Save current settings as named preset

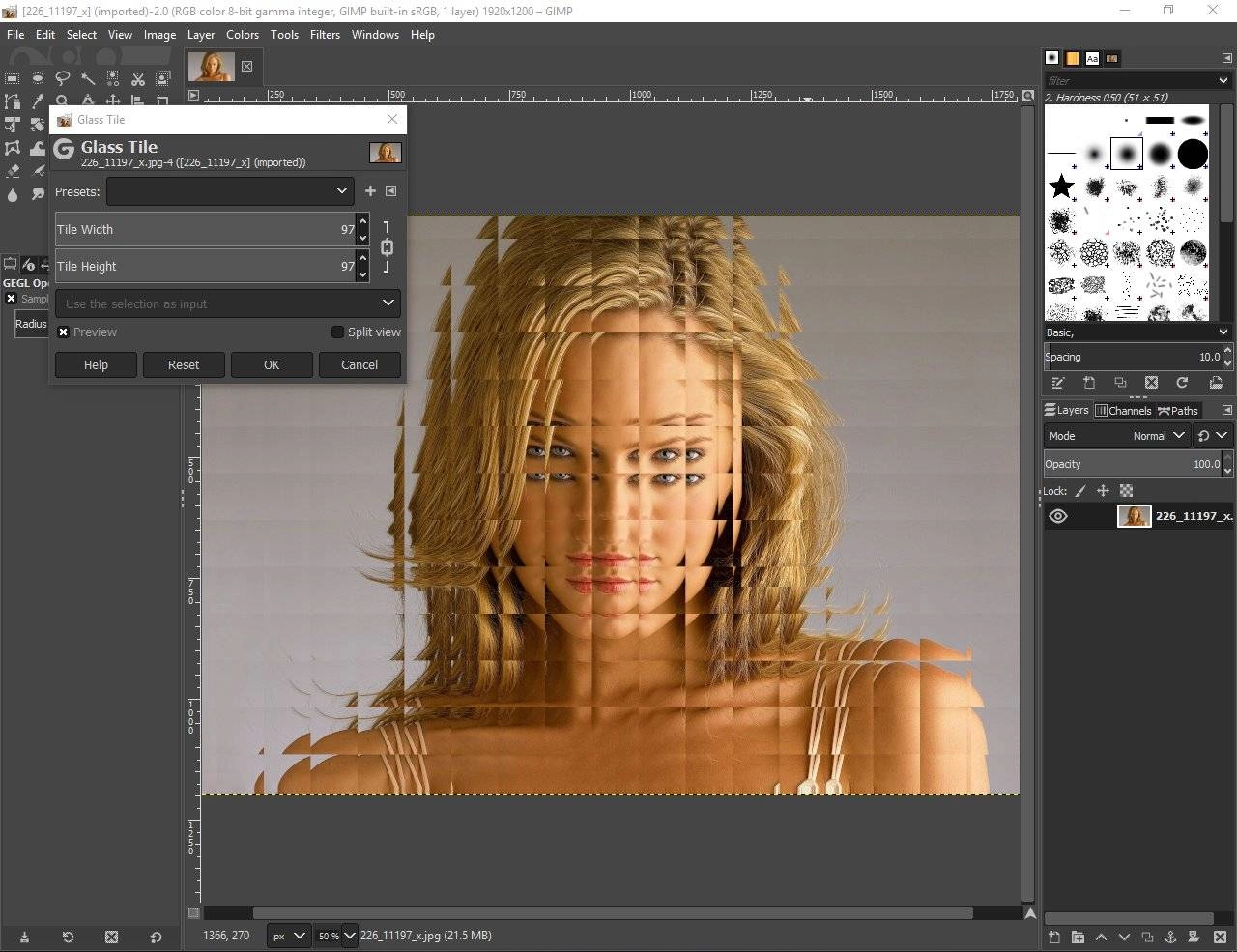click(x=370, y=191)
